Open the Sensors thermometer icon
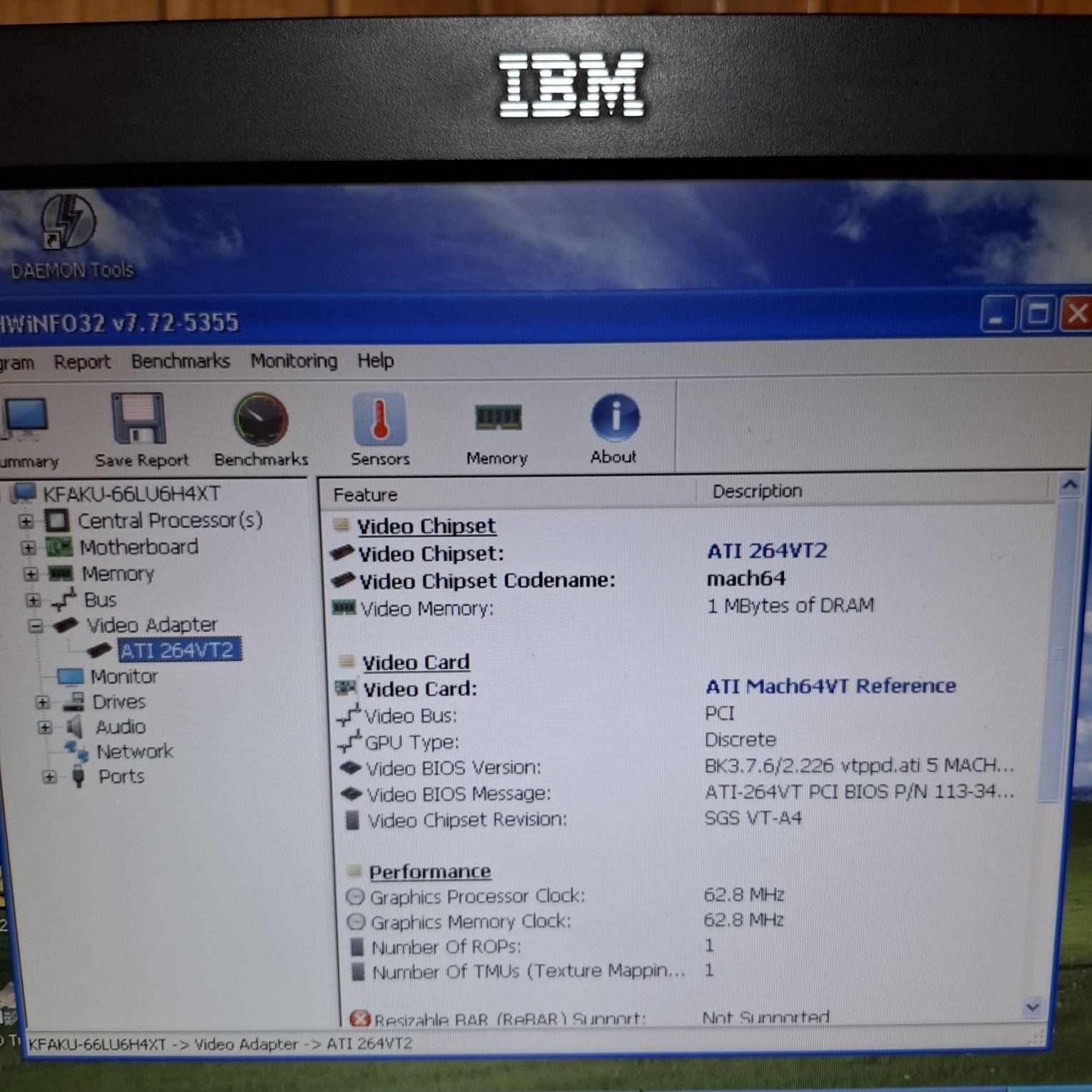 [379, 418]
